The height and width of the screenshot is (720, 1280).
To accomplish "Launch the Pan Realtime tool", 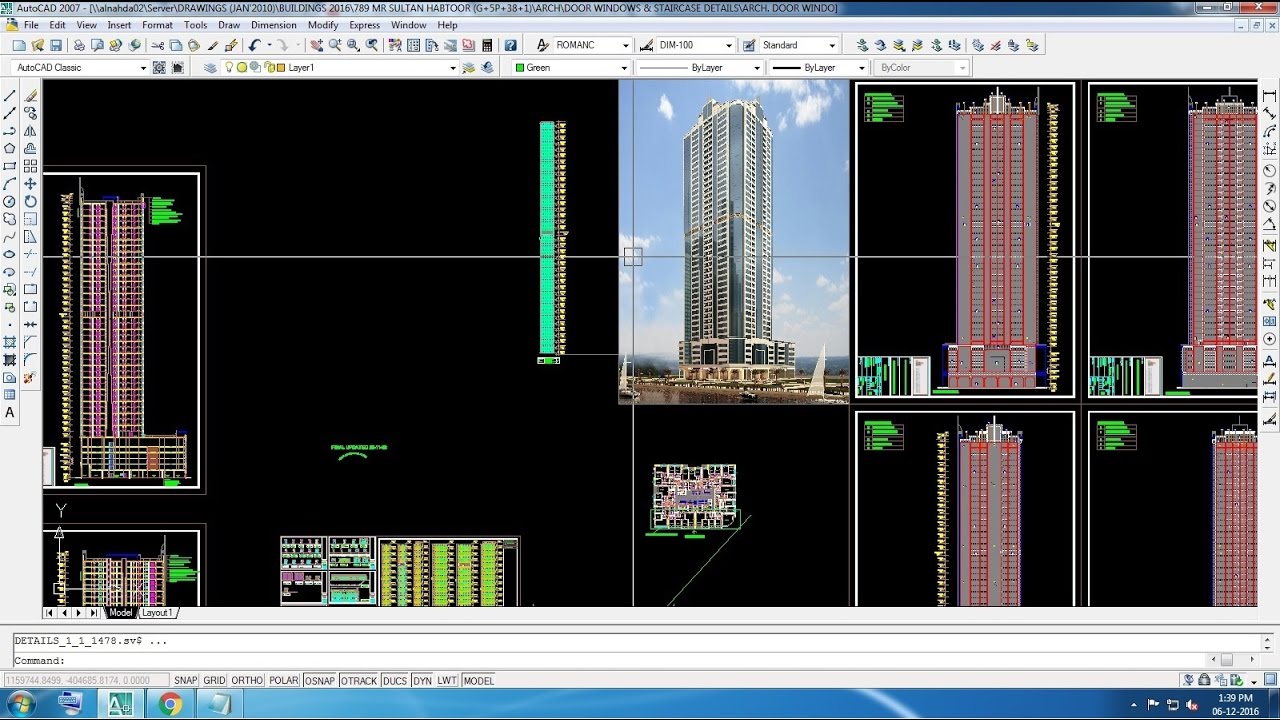I will coord(316,44).
